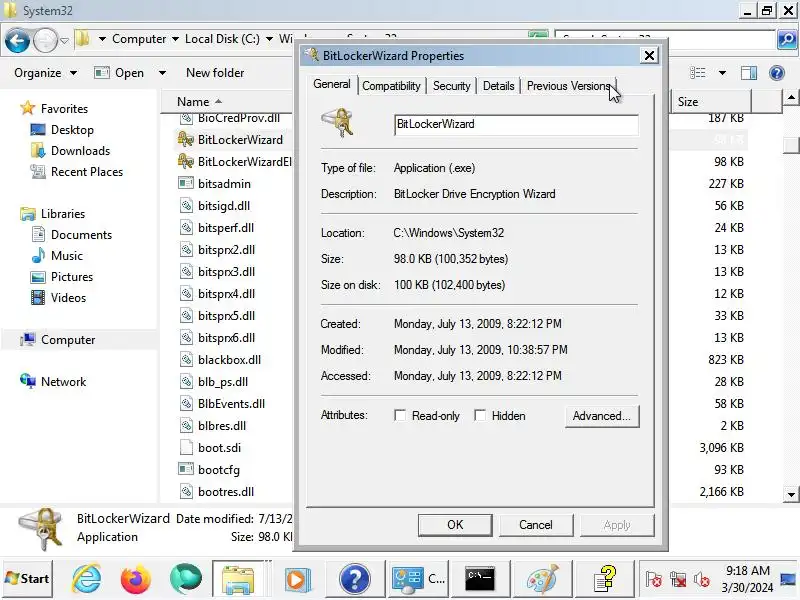Switch to the Details tab

point(498,86)
